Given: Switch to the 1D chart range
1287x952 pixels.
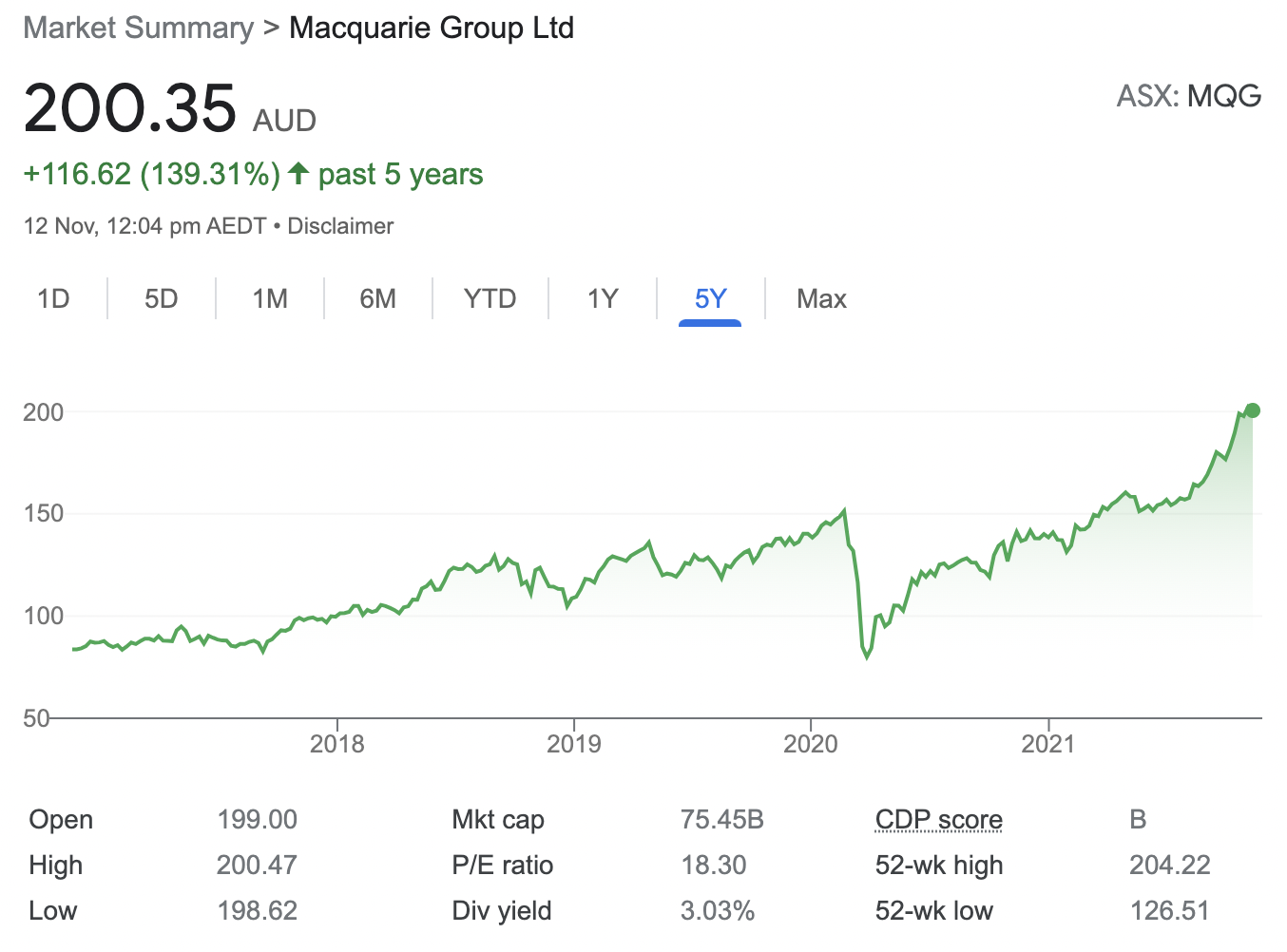Looking at the screenshot, I should pyautogui.click(x=53, y=299).
